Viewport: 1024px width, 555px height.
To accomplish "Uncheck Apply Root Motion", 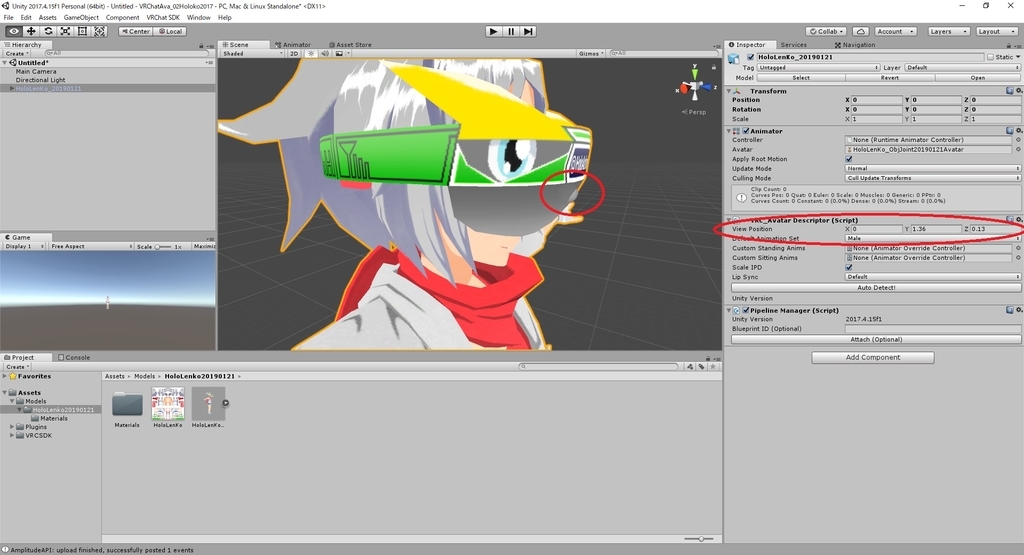I will [x=849, y=159].
